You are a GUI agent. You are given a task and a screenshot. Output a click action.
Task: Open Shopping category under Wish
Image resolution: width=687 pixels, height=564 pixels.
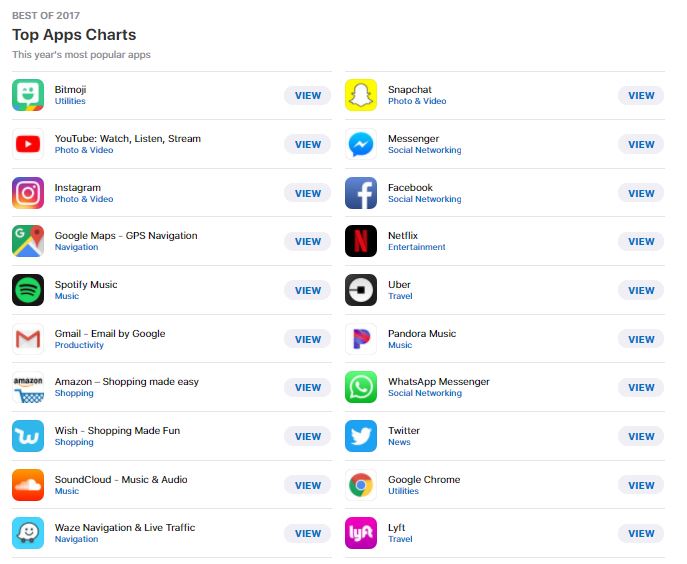74,442
